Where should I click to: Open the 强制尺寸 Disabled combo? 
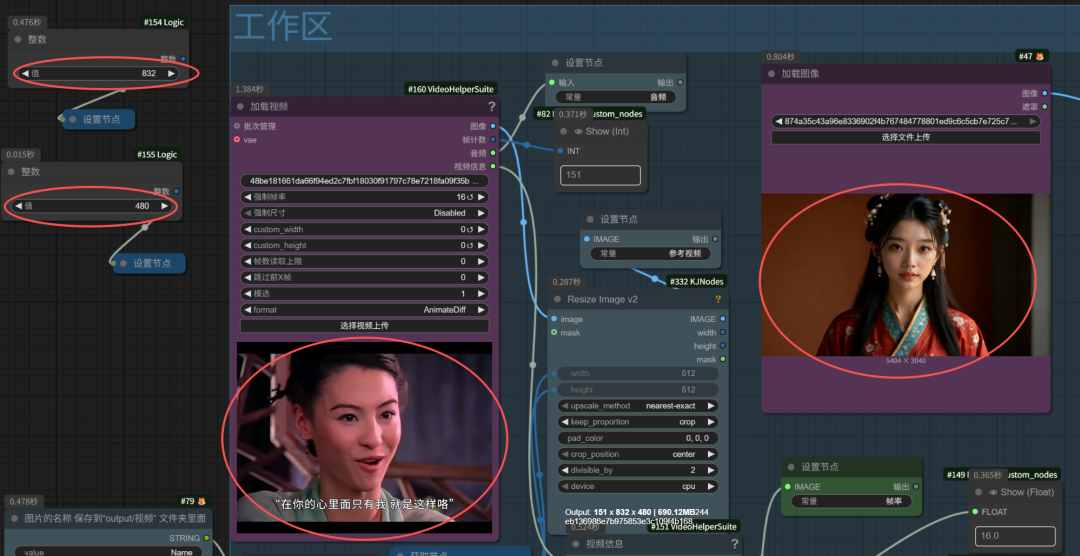click(x=364, y=213)
